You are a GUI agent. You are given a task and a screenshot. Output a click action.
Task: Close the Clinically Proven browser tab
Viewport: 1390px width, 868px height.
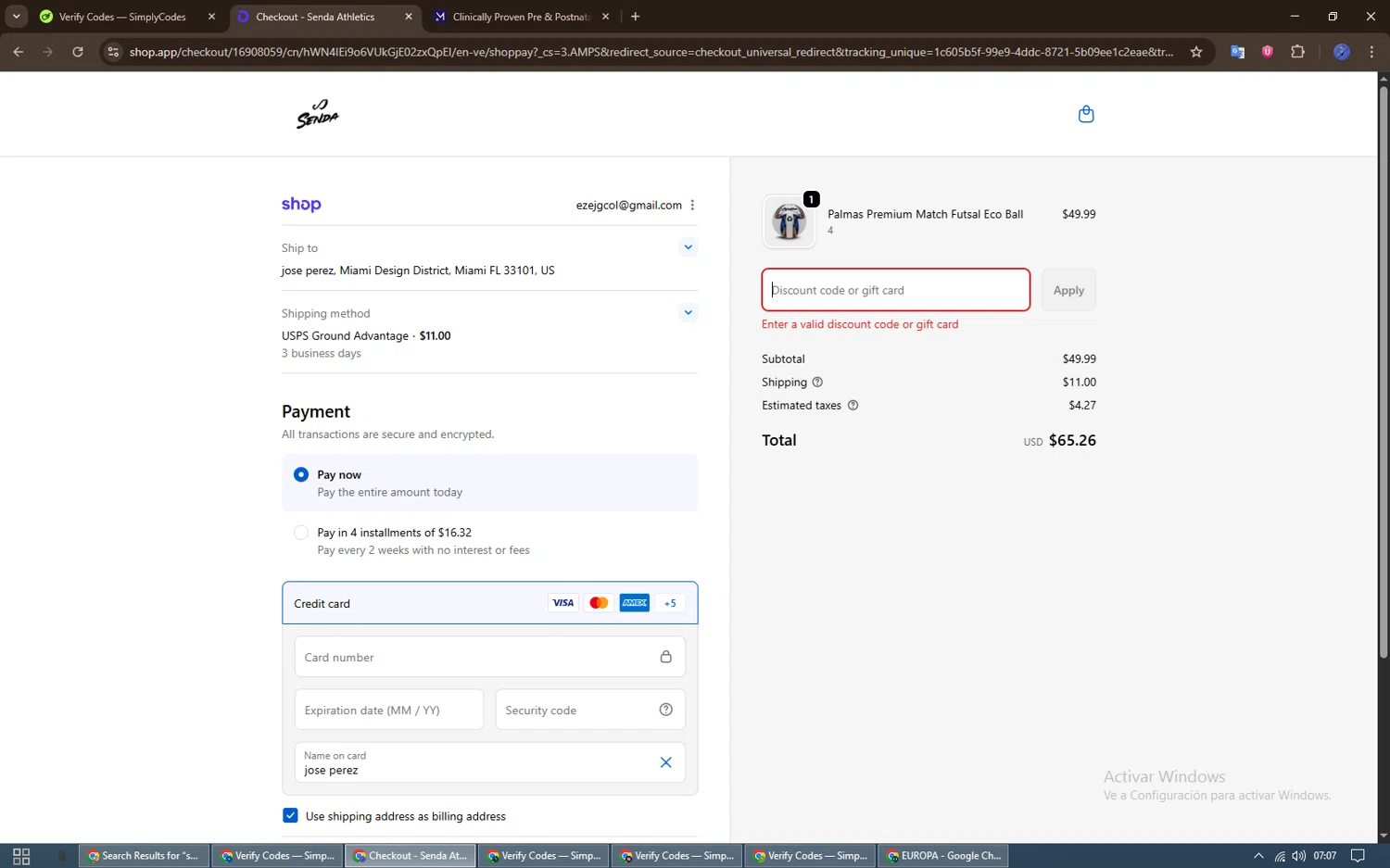(605, 17)
